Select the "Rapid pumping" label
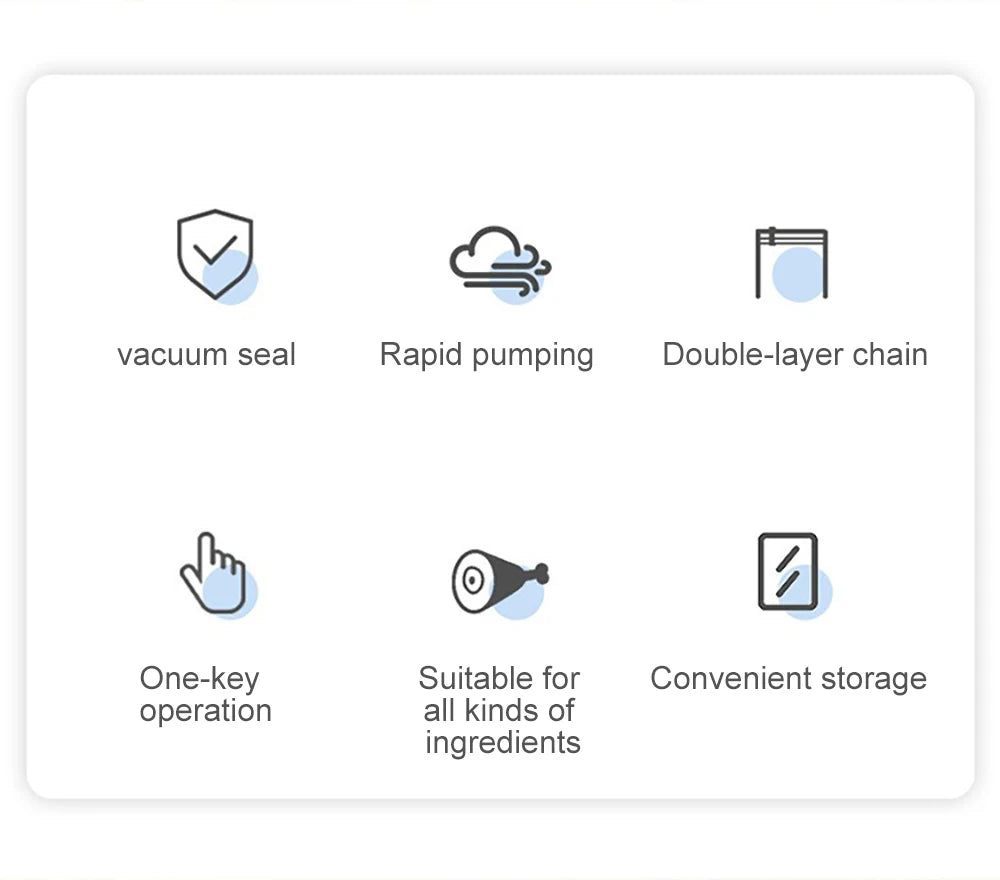1000x880 pixels. (486, 355)
